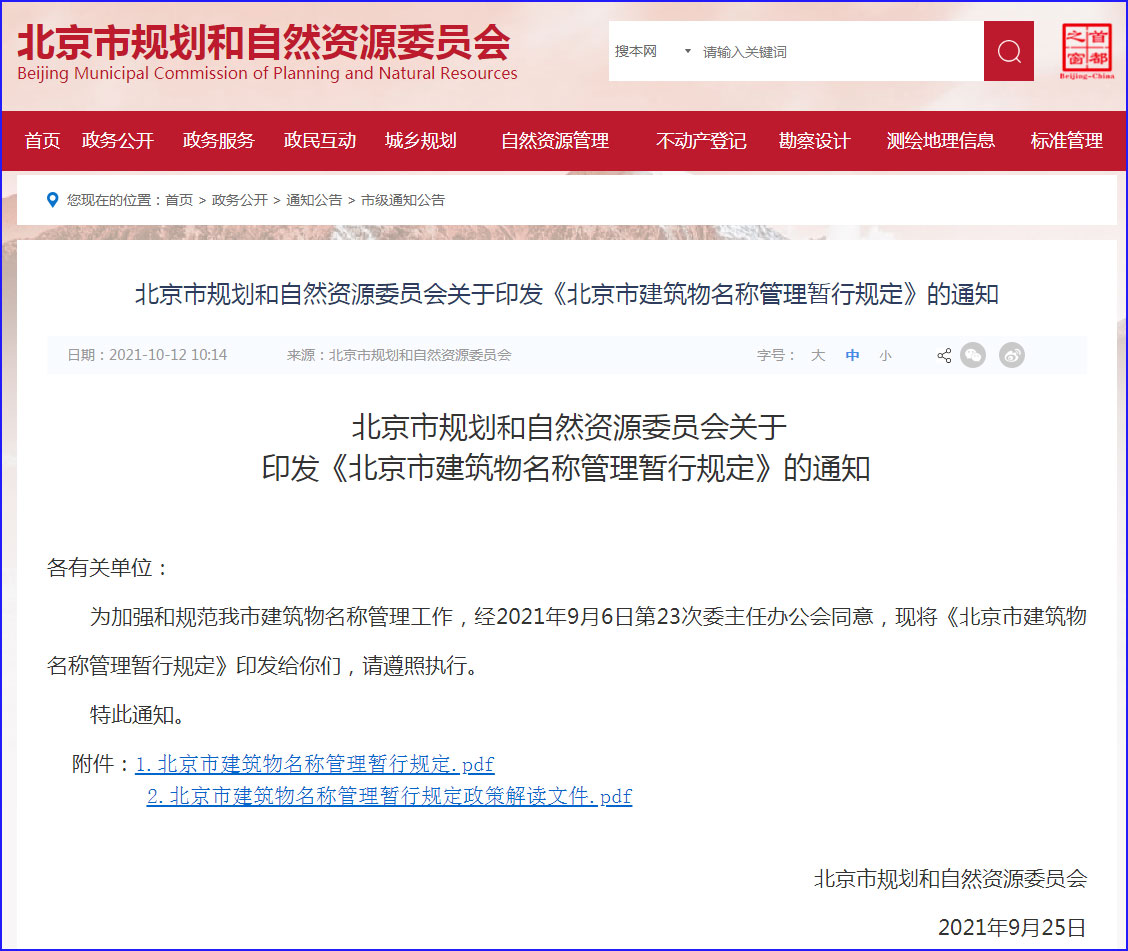This screenshot has height=951, width=1128.
Task: Select 测绘地理信息 in the navigation bar
Action: pyautogui.click(x=940, y=141)
